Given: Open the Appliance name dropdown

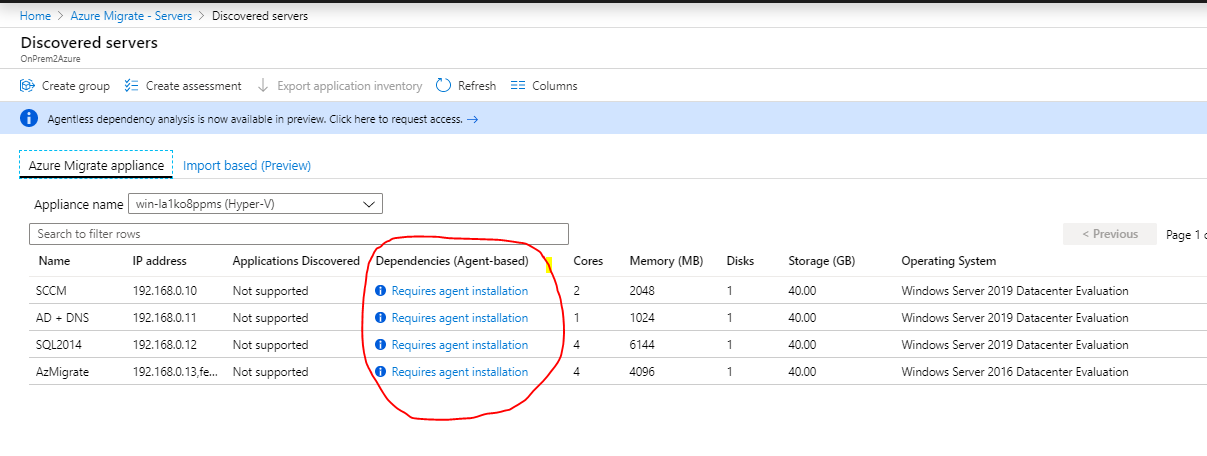Looking at the screenshot, I should pos(255,204).
